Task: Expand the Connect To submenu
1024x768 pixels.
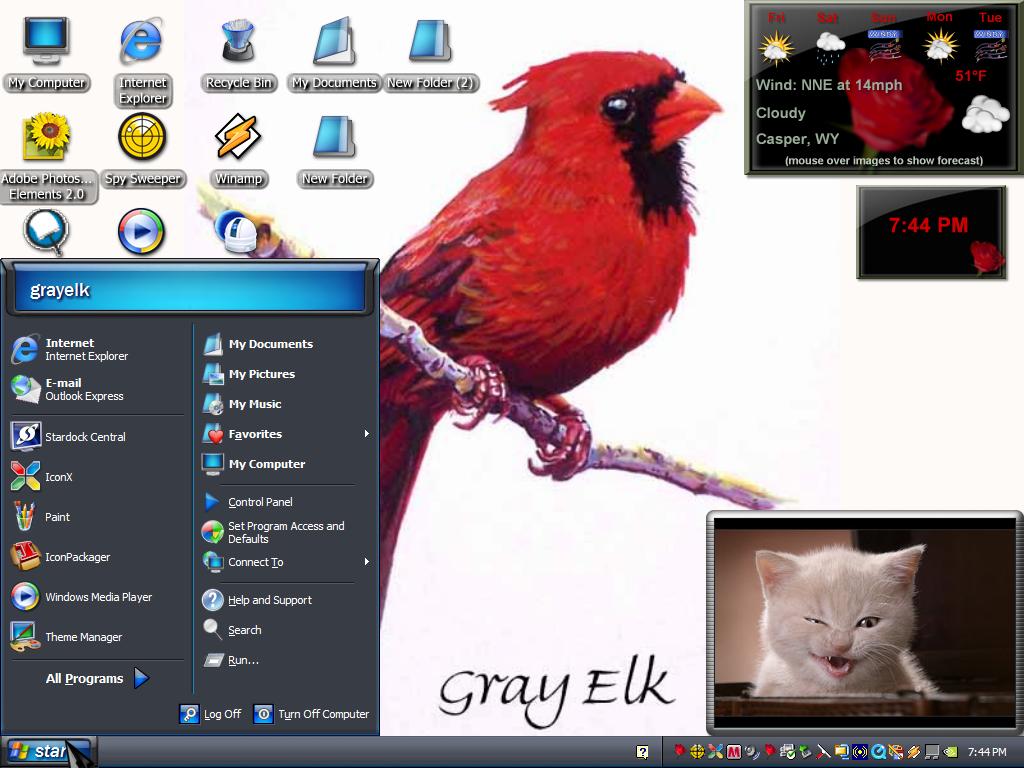Action: pos(286,562)
